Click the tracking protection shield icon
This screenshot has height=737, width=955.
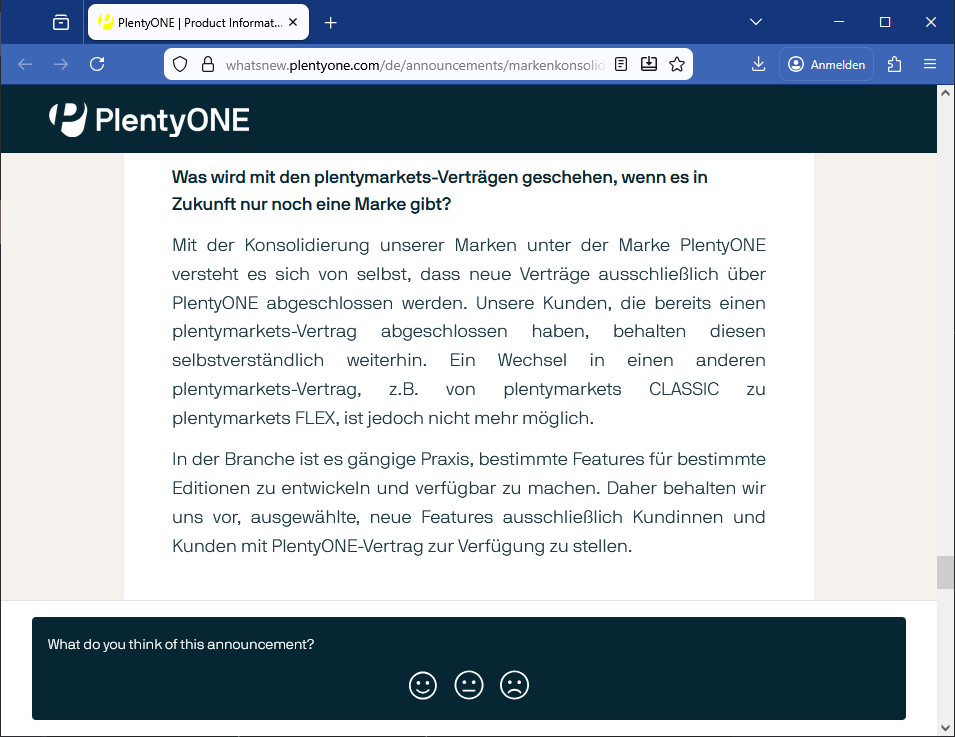point(180,64)
